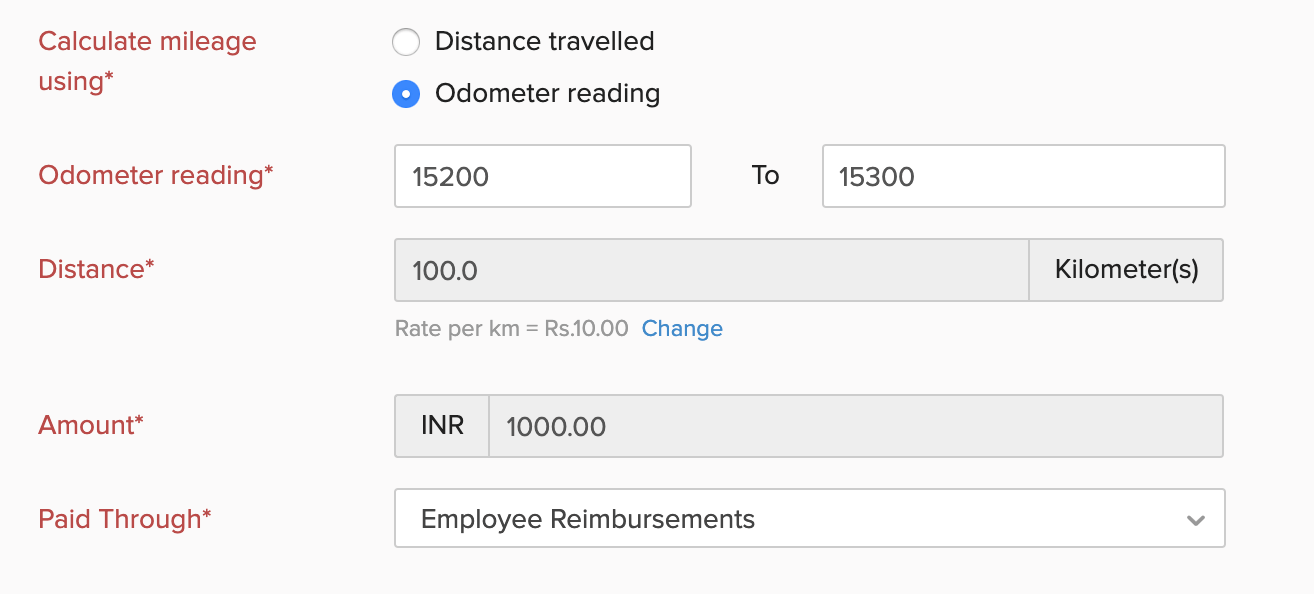Select the Distance value field
1314x594 pixels.
(x=710, y=269)
